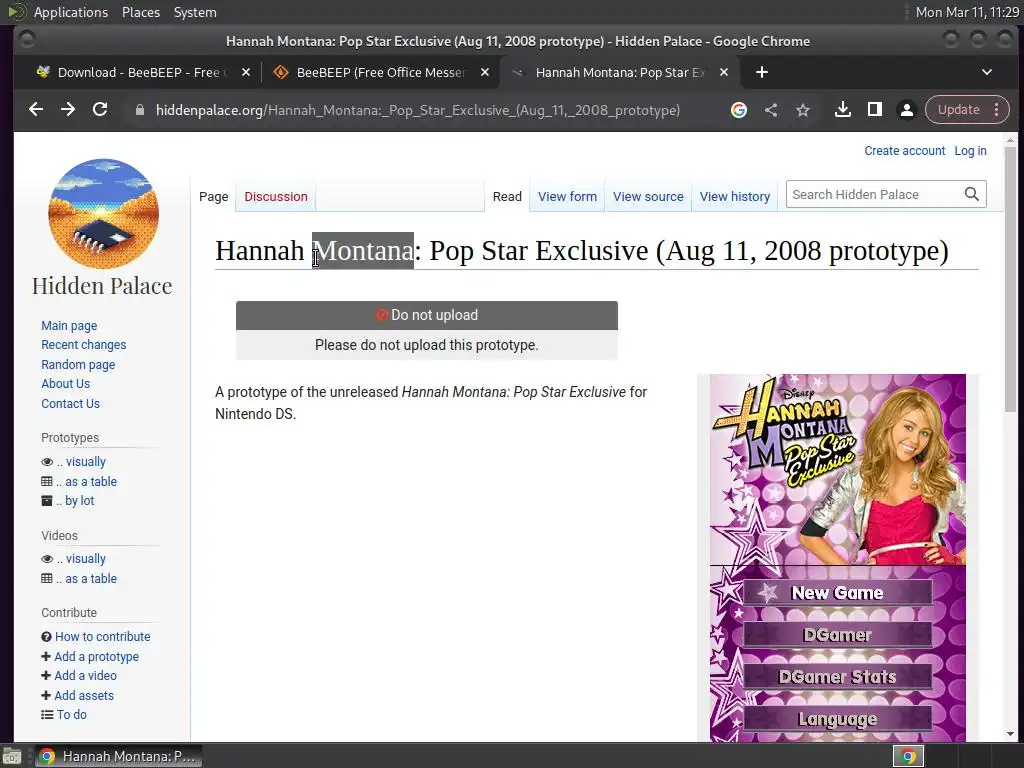
Task: Select the Page tab
Action: [214, 197]
